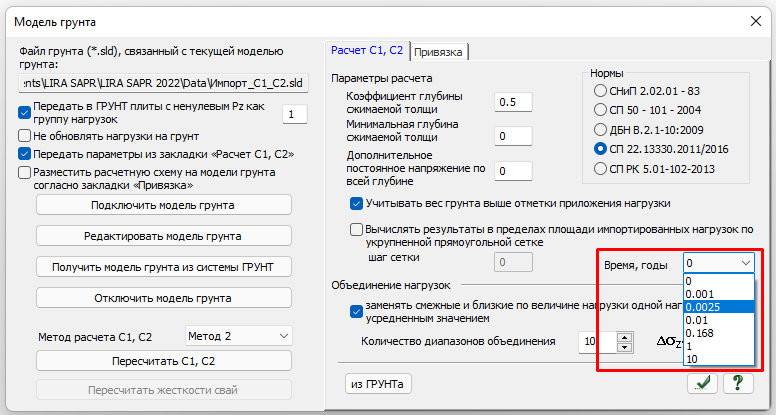Pick value 10 from time dropdown list
The height and width of the screenshot is (415, 776).
click(x=692, y=358)
